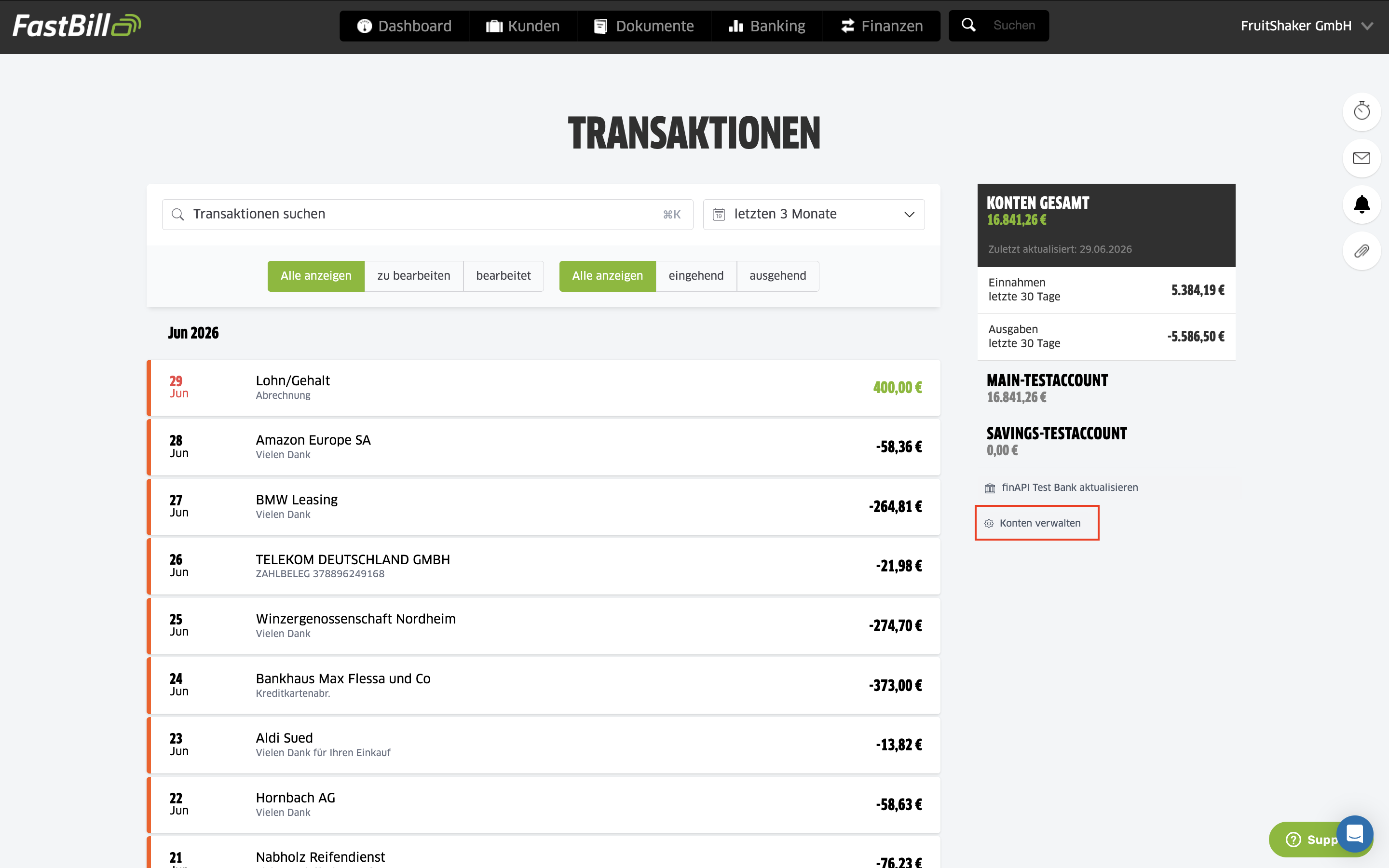Viewport: 1389px width, 868px height.
Task: Expand the letzten 3 Monate dropdown
Action: click(814, 215)
